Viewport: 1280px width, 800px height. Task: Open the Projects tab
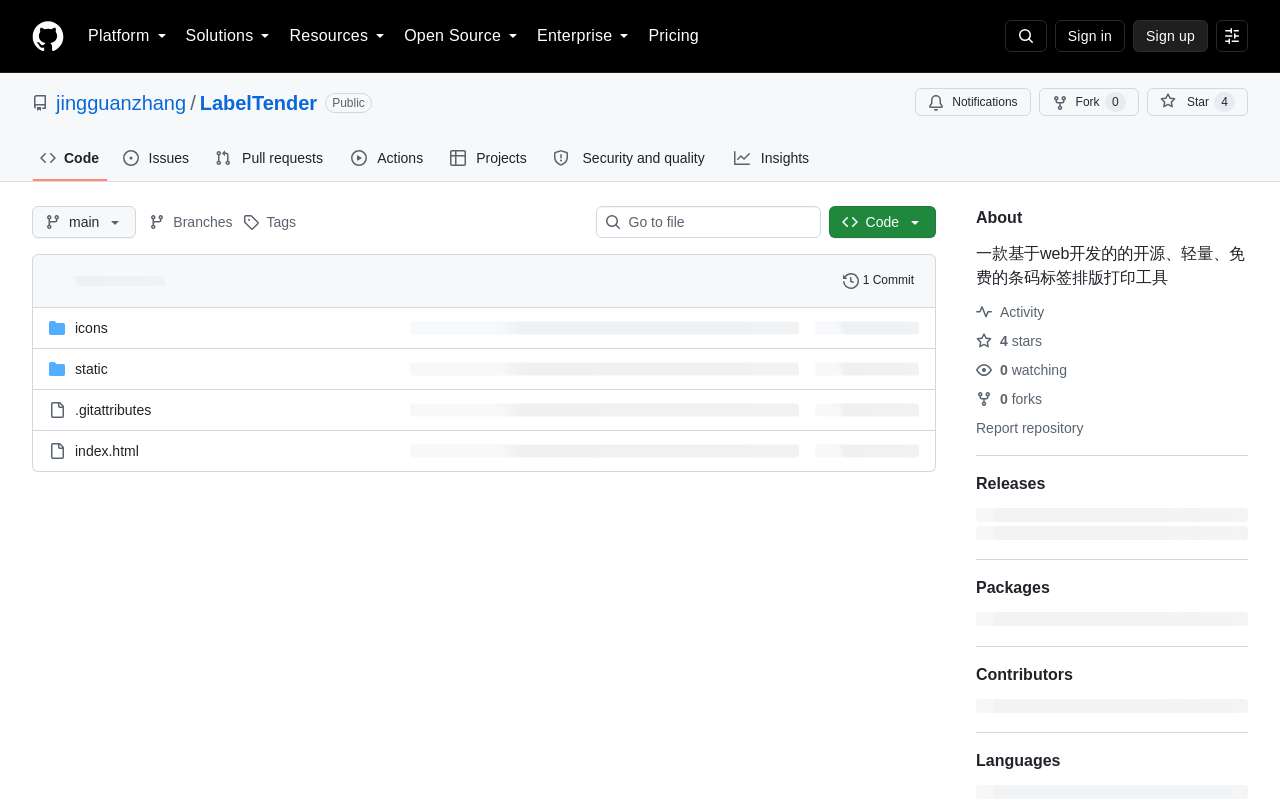(488, 158)
